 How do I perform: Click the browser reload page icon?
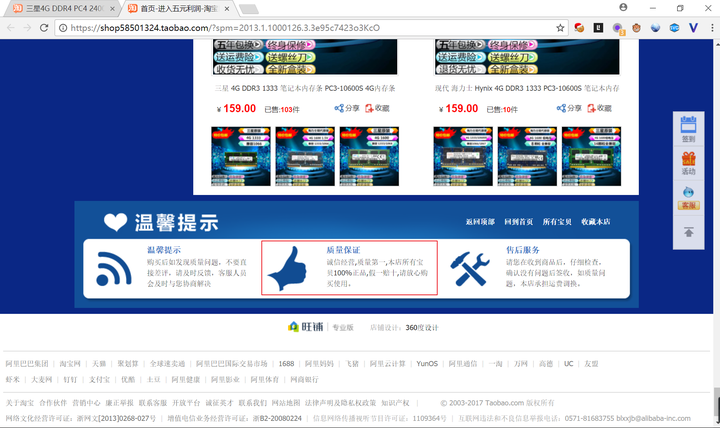coord(44,28)
